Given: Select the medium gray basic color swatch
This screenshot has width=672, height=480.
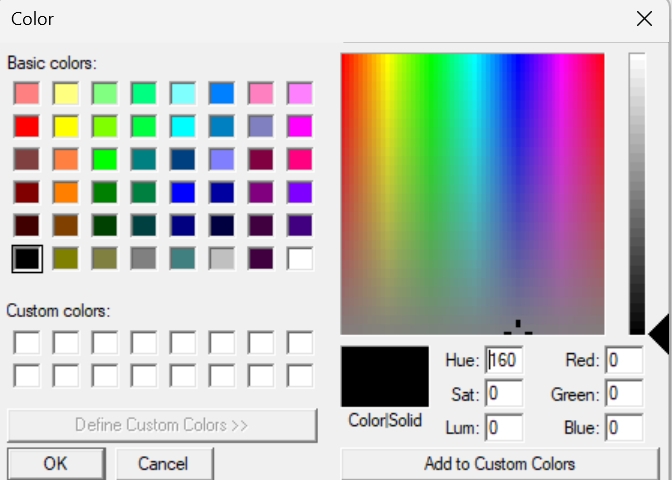Looking at the screenshot, I should [144, 258].
